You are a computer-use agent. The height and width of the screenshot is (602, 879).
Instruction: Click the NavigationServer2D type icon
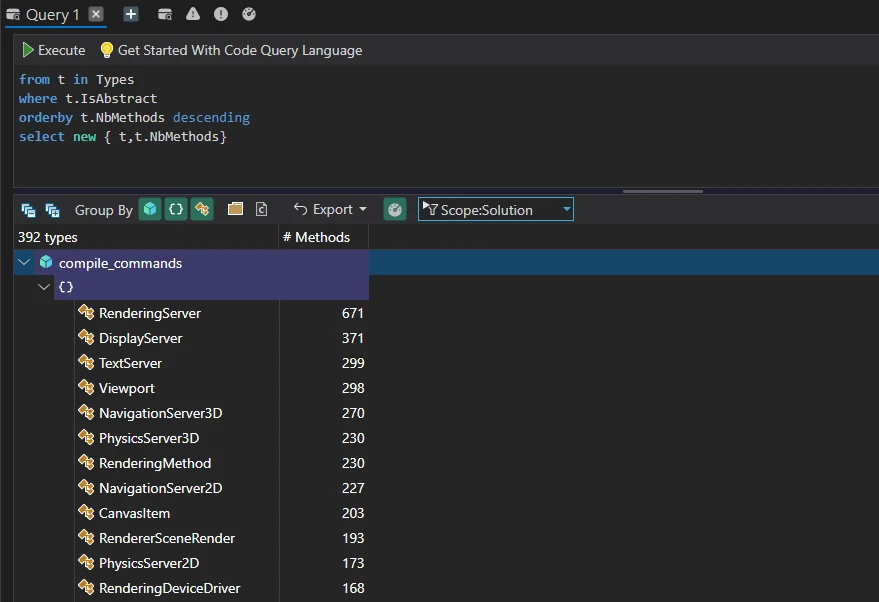pyautogui.click(x=86, y=487)
